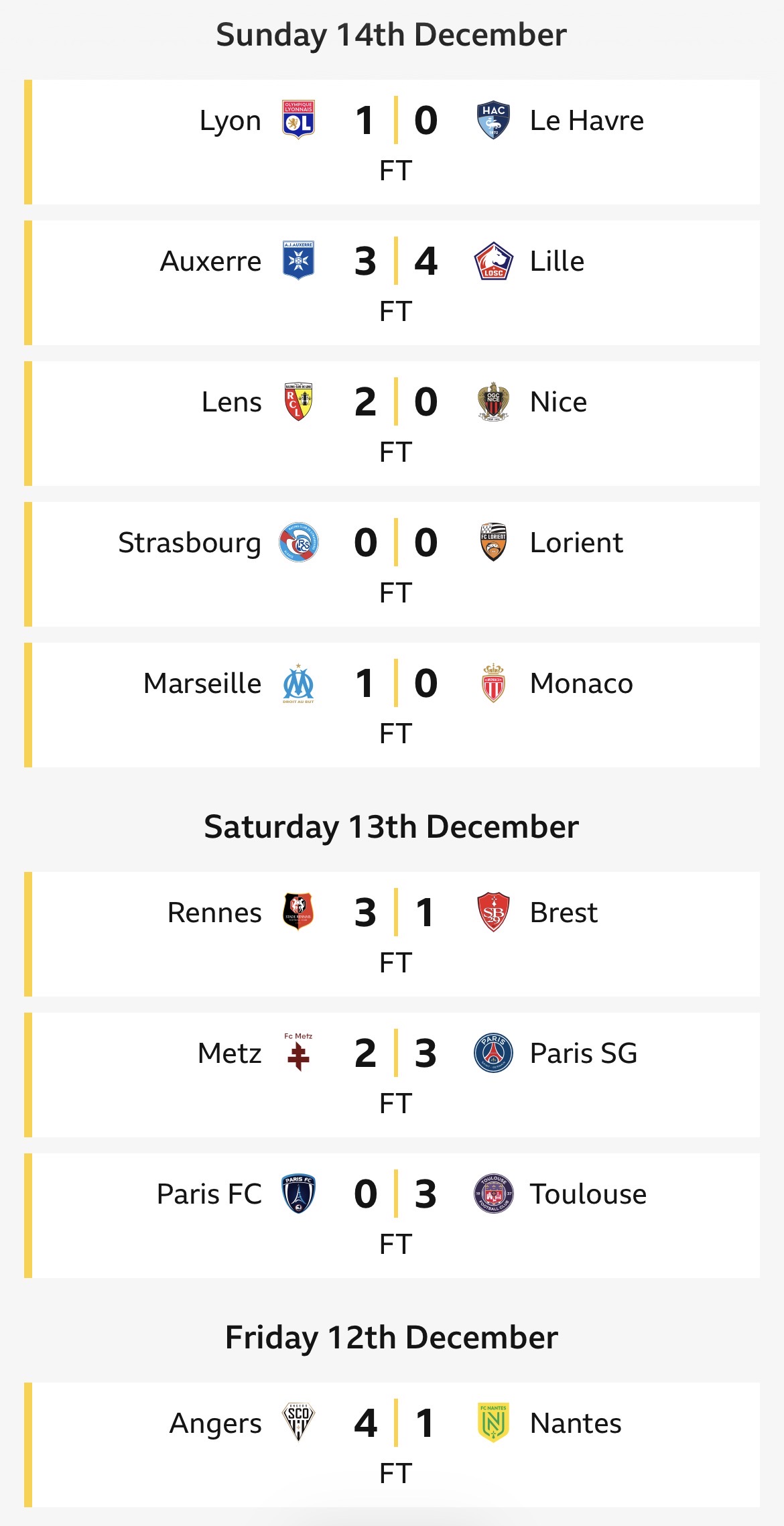Select the Paris FC team name

point(209,1194)
